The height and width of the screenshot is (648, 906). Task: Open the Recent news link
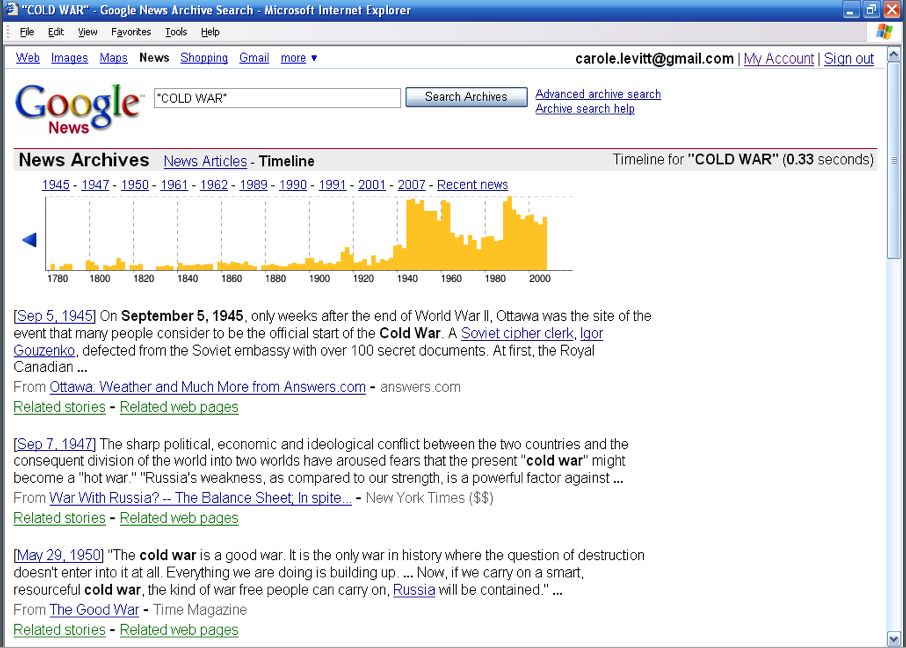point(473,185)
